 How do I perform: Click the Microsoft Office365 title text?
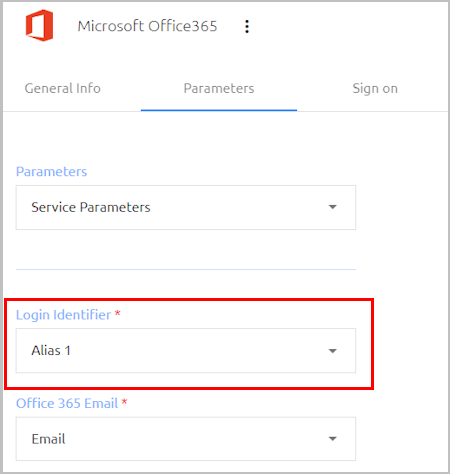coord(147,26)
